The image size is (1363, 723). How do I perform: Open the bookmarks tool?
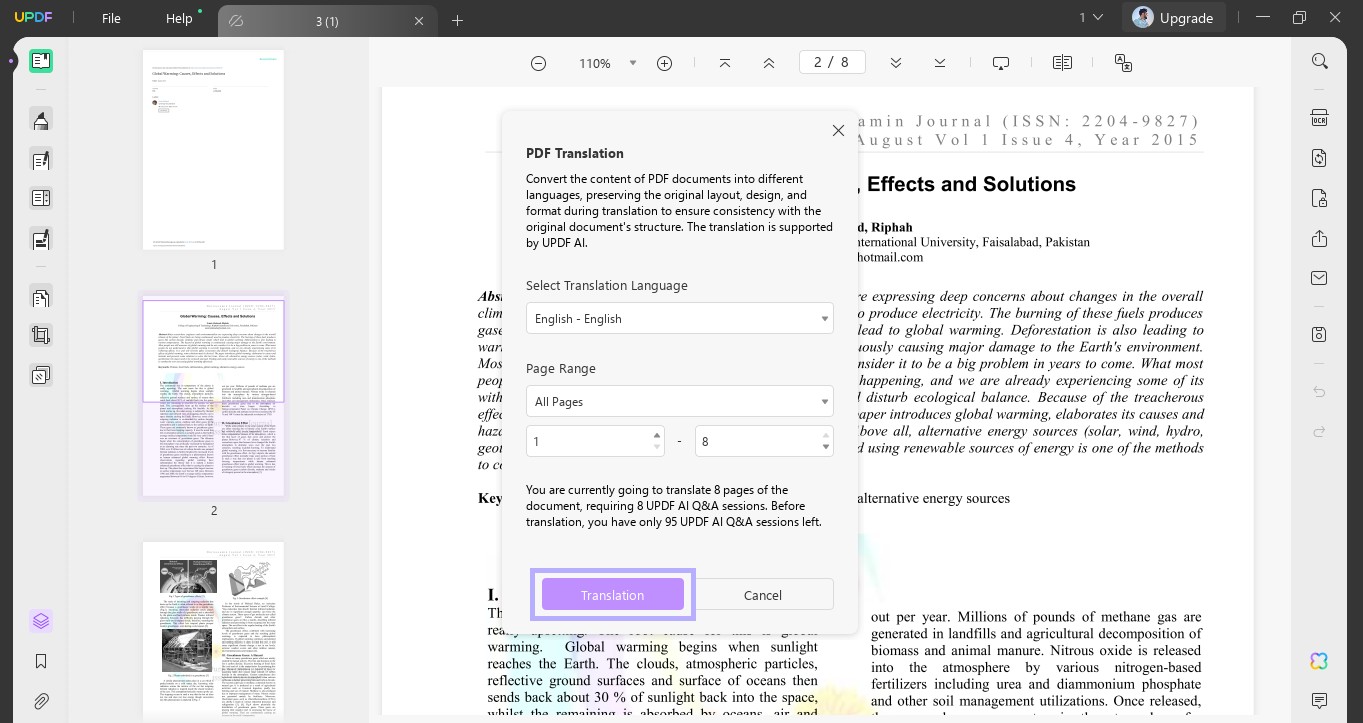click(41, 661)
